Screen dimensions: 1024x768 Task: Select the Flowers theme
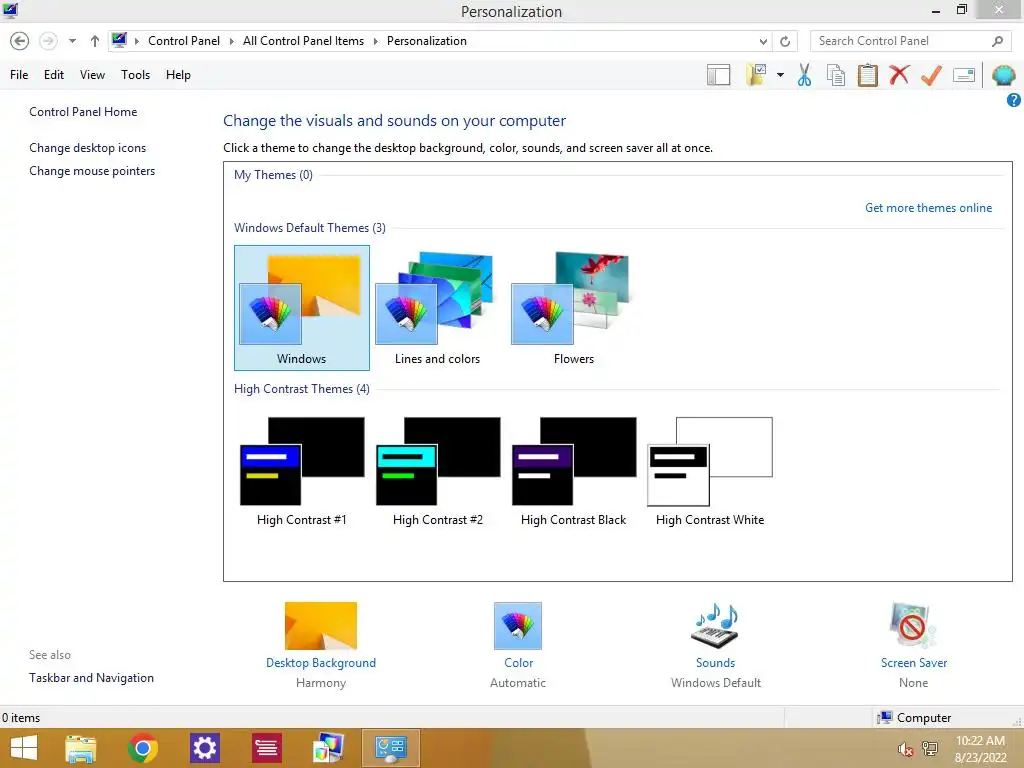point(573,308)
